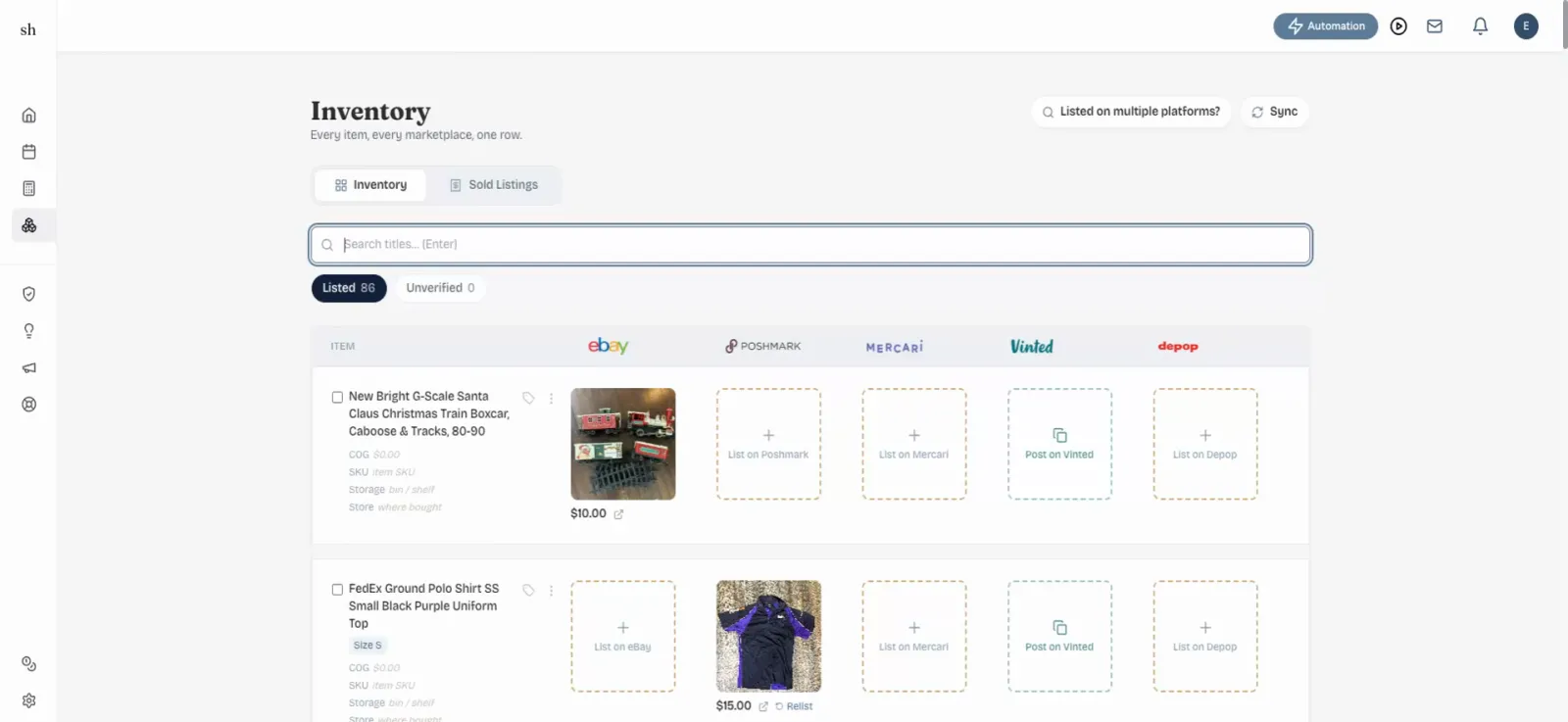Viewport: 1568px width, 722px height.
Task: Click the eBay column logo
Action: click(608, 346)
